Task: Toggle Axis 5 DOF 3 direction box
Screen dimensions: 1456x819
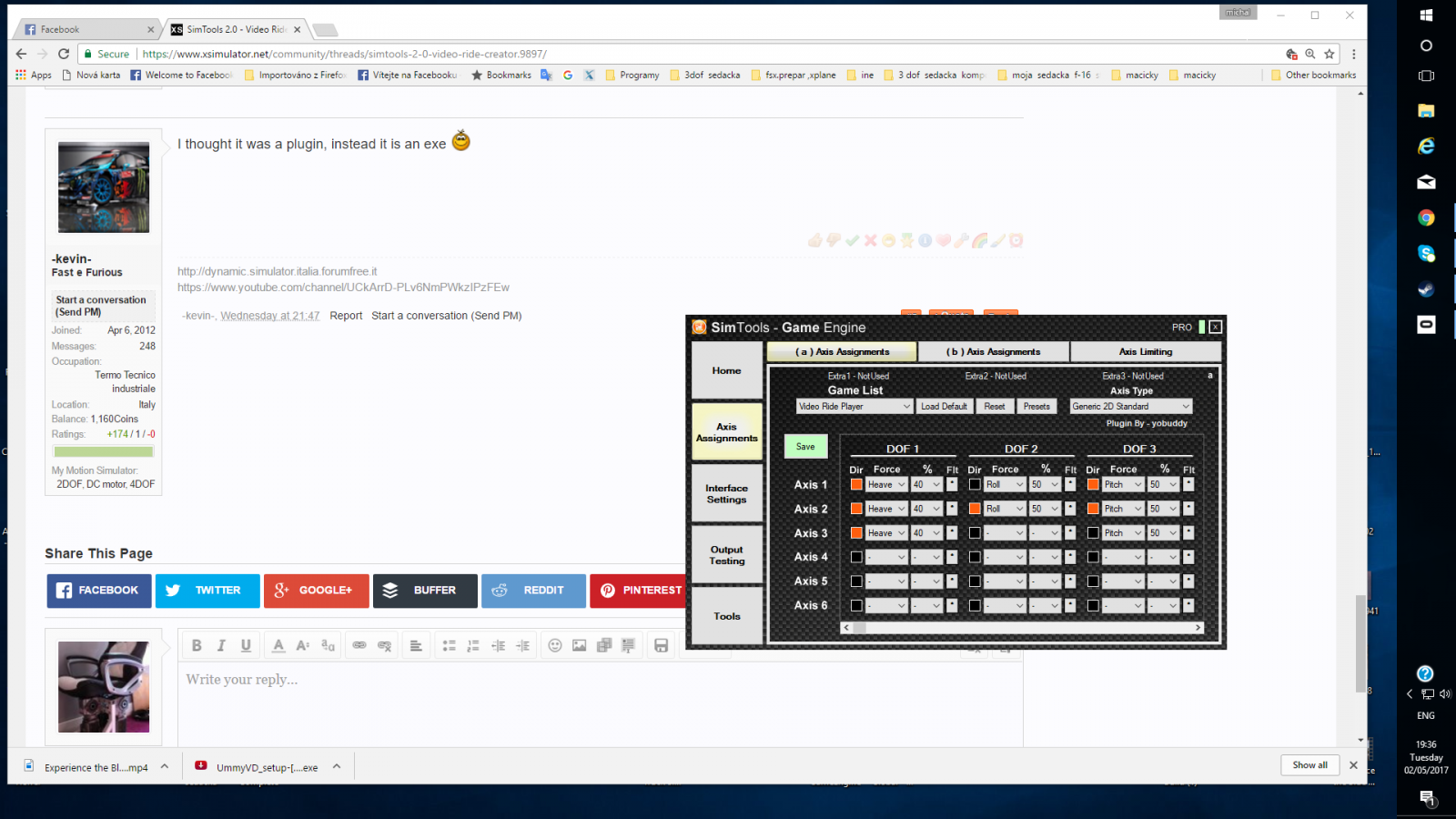Action: [1093, 581]
